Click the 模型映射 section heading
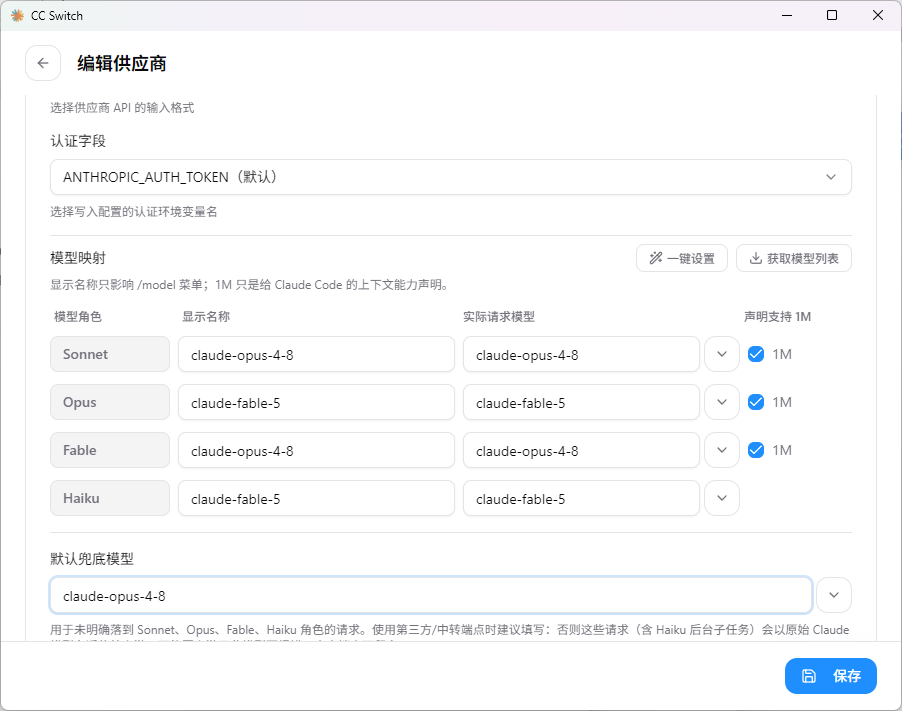Image resolution: width=902 pixels, height=711 pixels. (x=78, y=258)
